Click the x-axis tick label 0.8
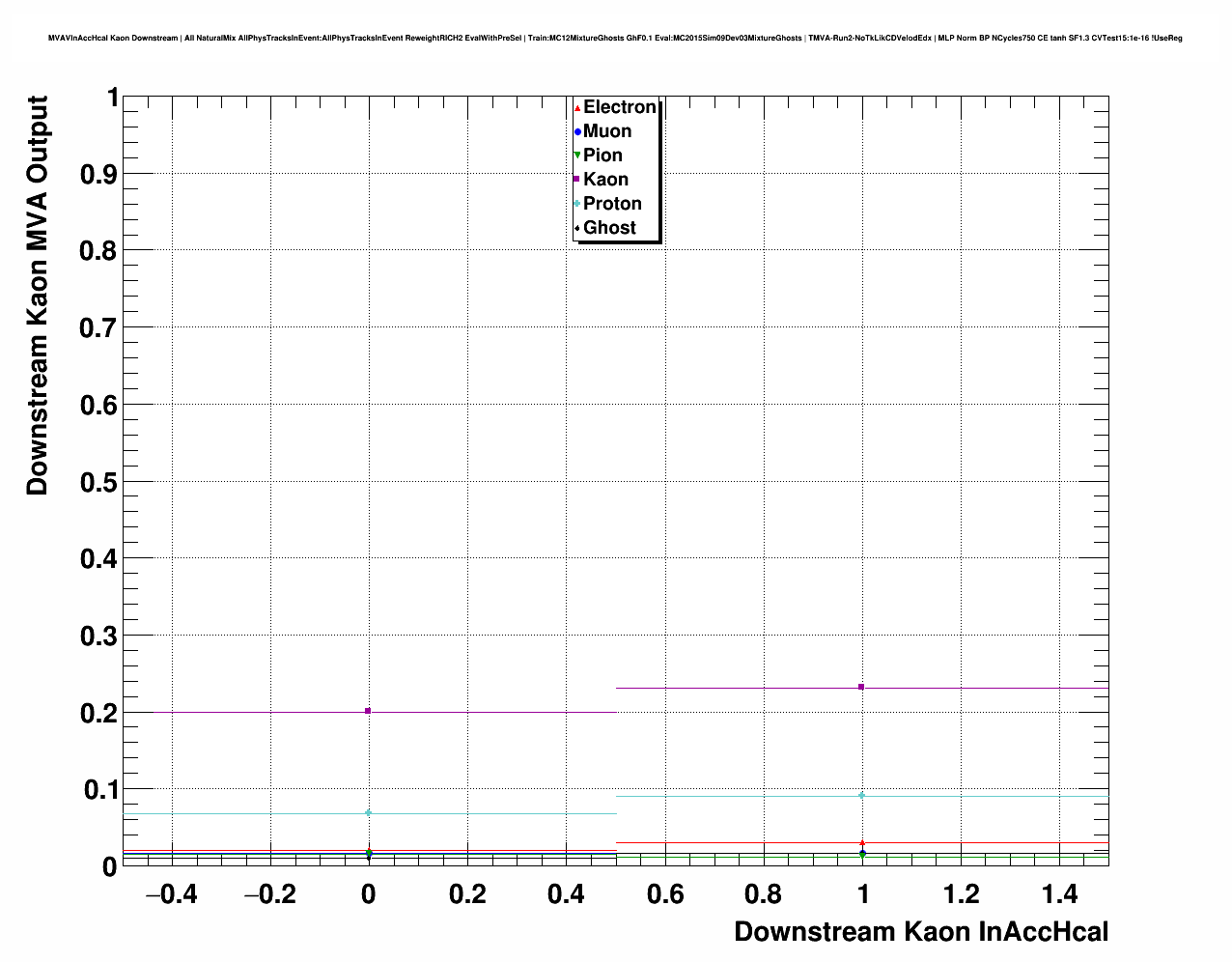1232x962 pixels. 763,894
